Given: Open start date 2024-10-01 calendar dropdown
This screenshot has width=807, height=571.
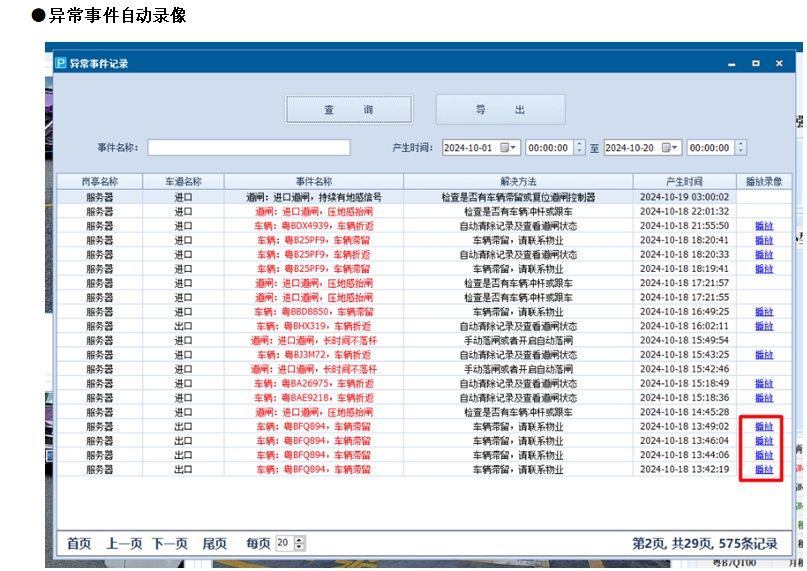Looking at the screenshot, I should point(510,148).
